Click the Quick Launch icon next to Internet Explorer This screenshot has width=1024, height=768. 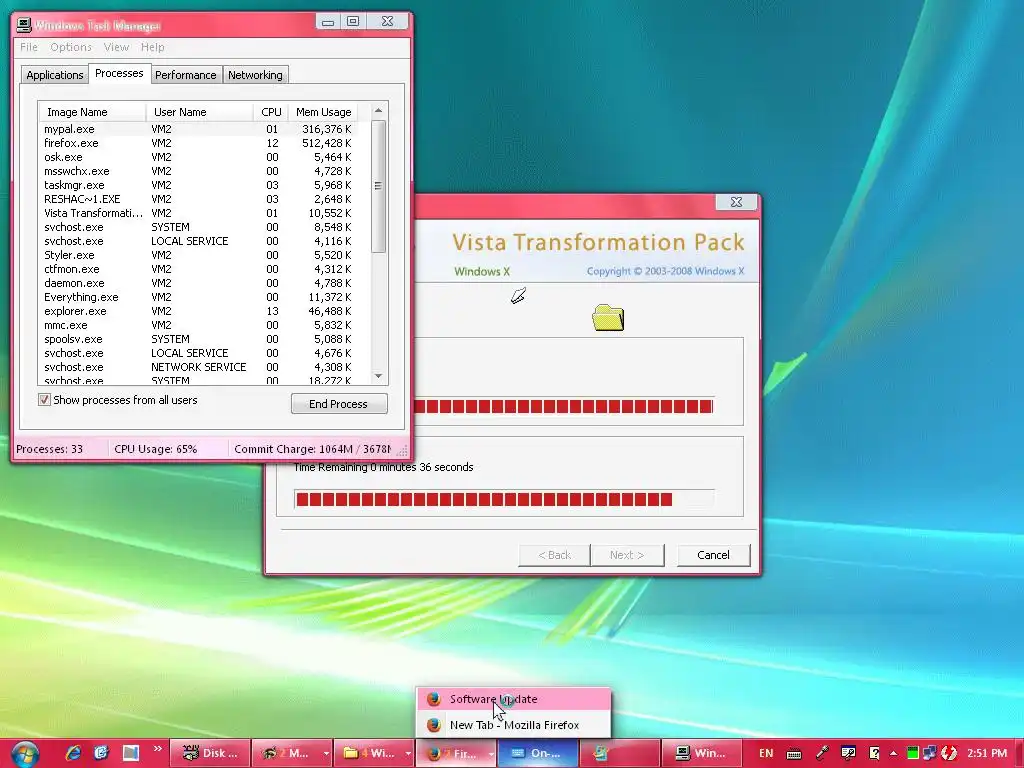coord(101,753)
